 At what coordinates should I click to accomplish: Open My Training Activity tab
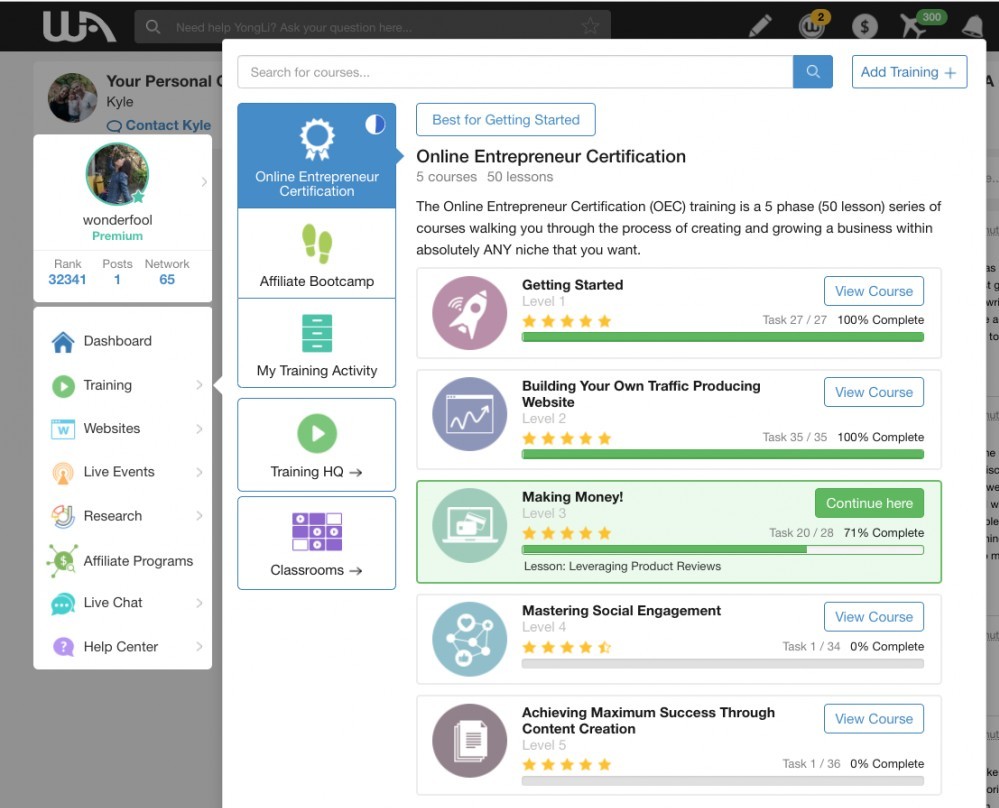[317, 343]
